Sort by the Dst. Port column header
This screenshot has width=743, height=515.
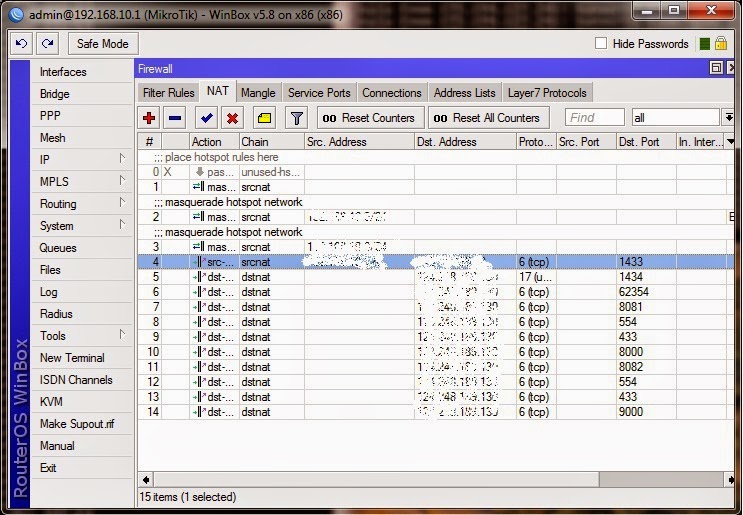[x=646, y=142]
